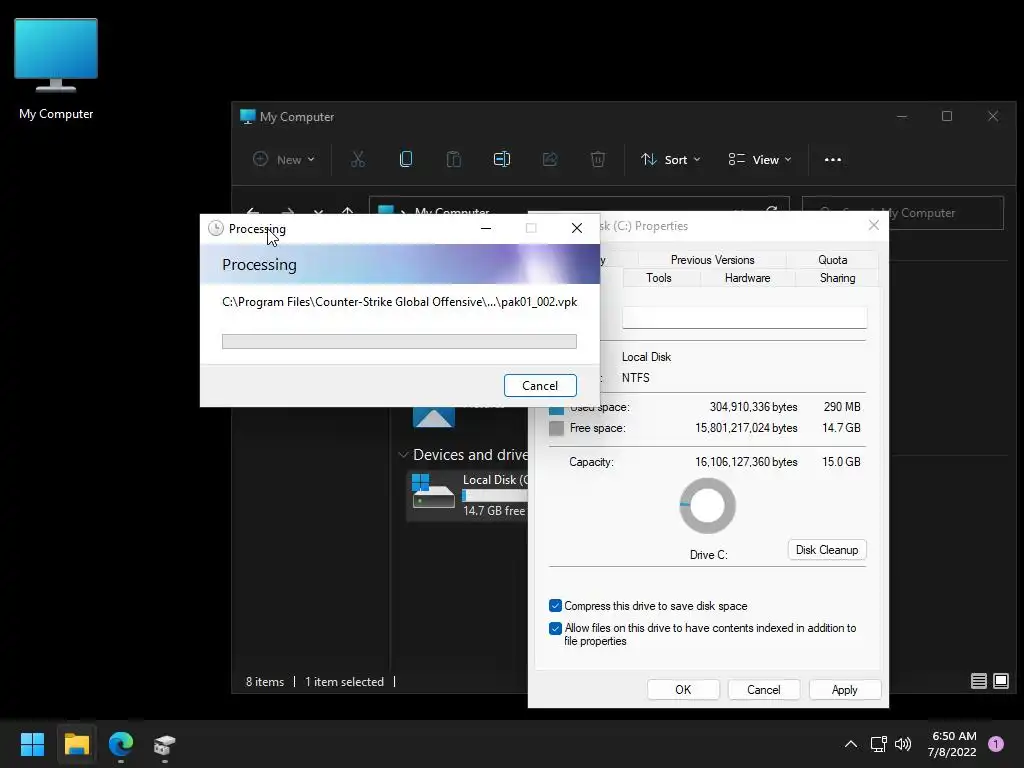1024x768 pixels.
Task: Click the '8 items' status bar text
Action: (x=264, y=681)
